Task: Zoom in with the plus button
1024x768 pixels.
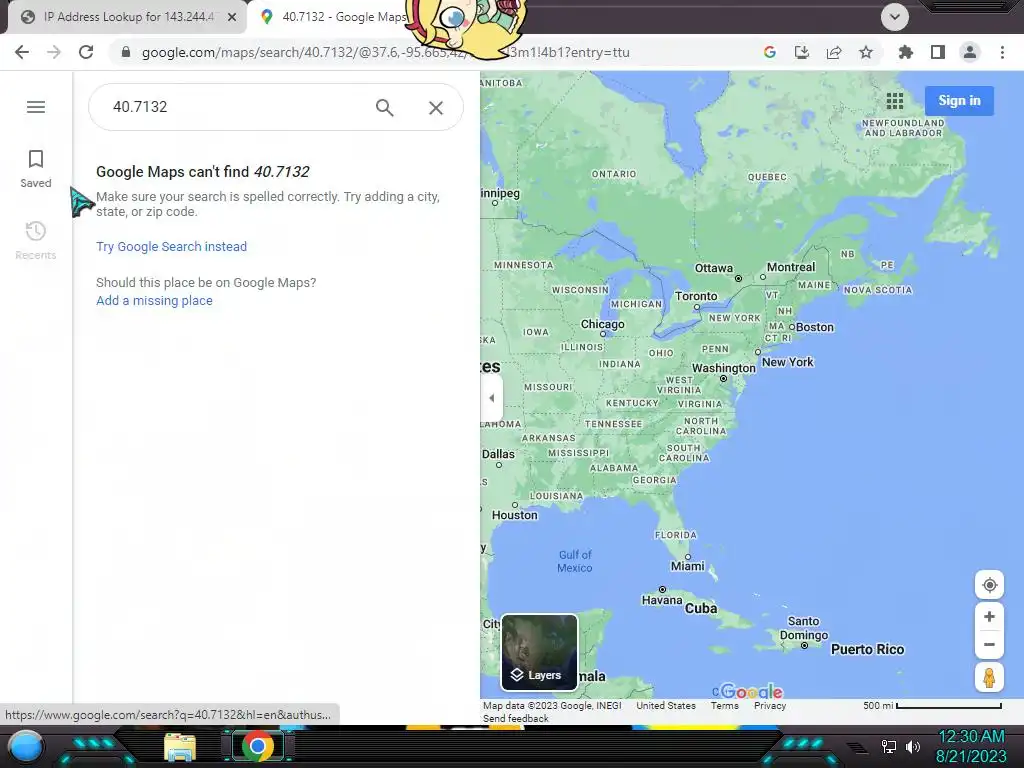Action: (x=989, y=616)
